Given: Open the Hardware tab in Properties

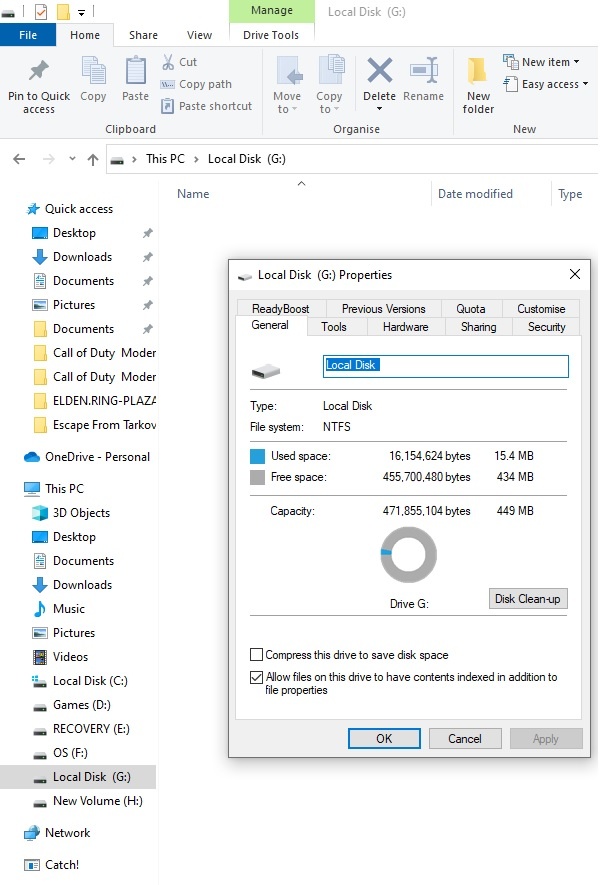Looking at the screenshot, I should (x=406, y=327).
